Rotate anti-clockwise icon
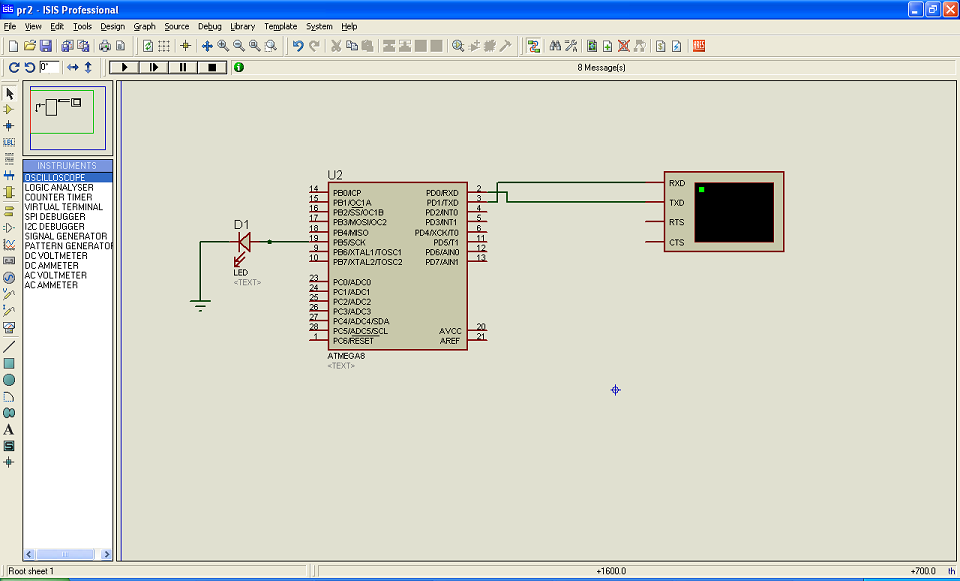 [29, 67]
